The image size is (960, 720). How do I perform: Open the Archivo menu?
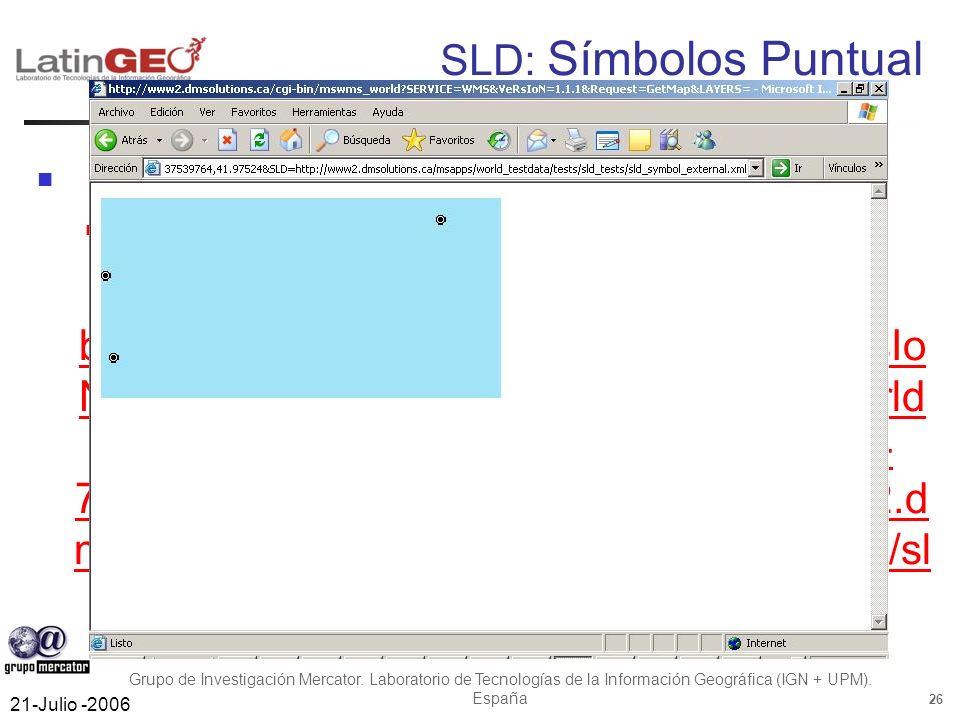point(116,112)
